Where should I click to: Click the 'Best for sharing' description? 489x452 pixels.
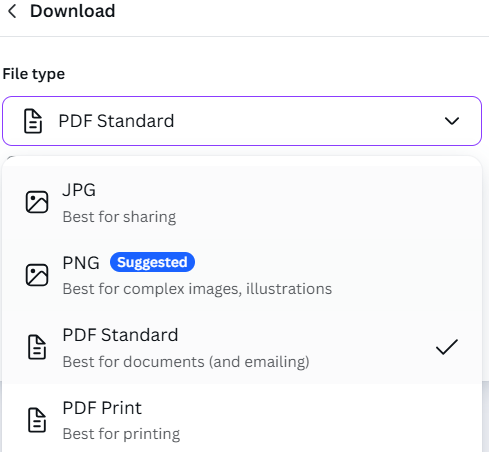point(119,217)
